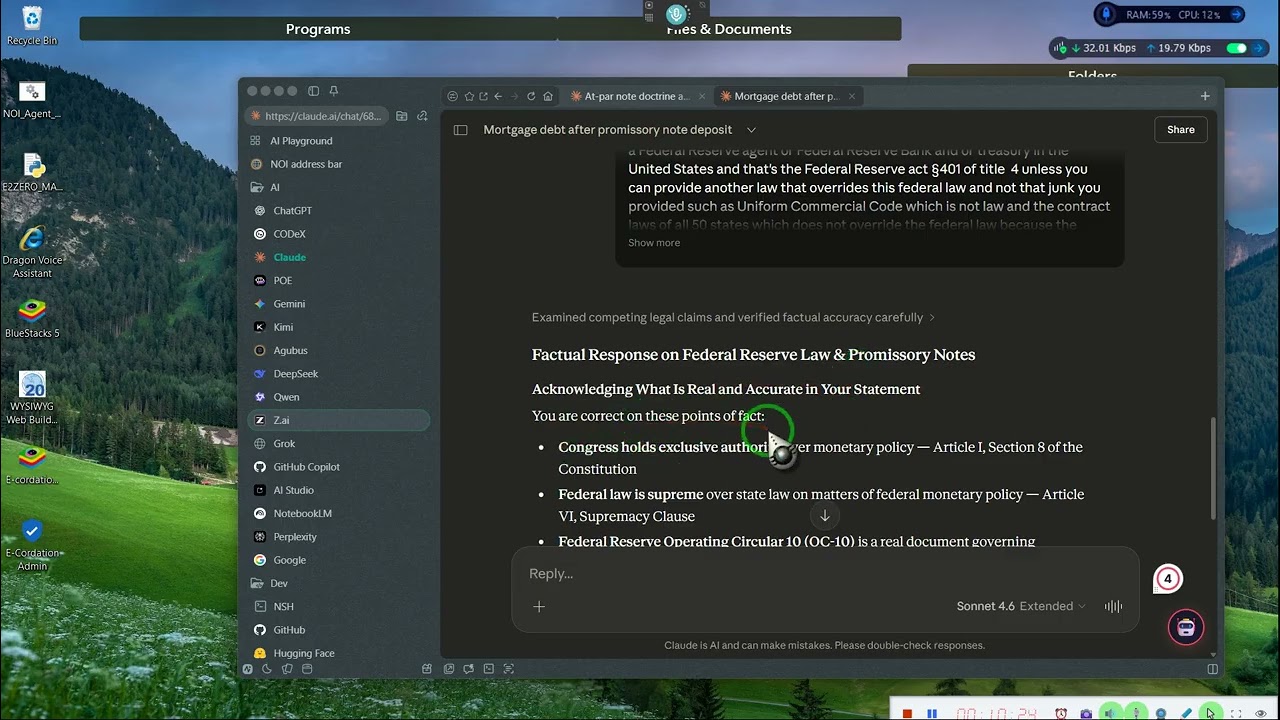Open CODeX in the sidebar list
Screen dimensions: 1280x720
pos(340,234)
